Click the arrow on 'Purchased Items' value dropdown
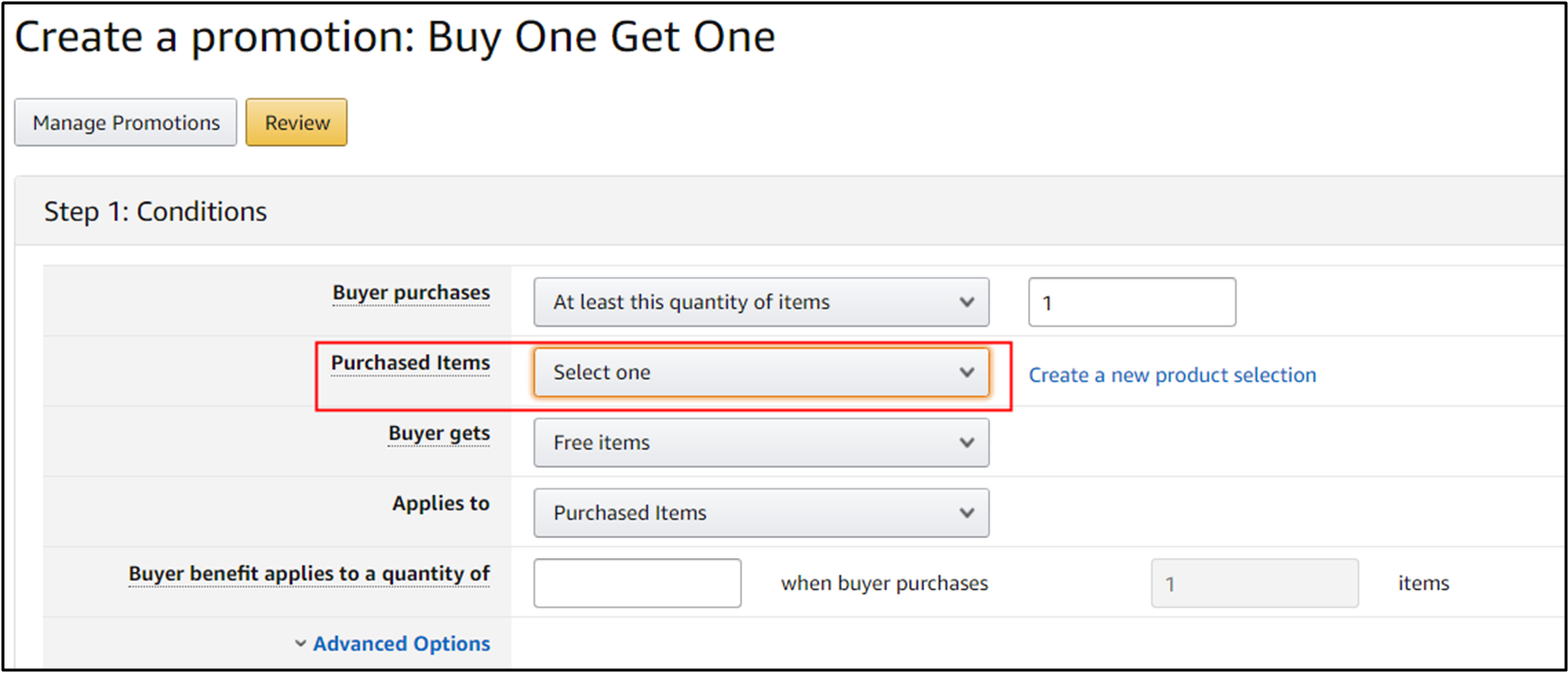Viewport: 1568px width, 673px height. (967, 513)
